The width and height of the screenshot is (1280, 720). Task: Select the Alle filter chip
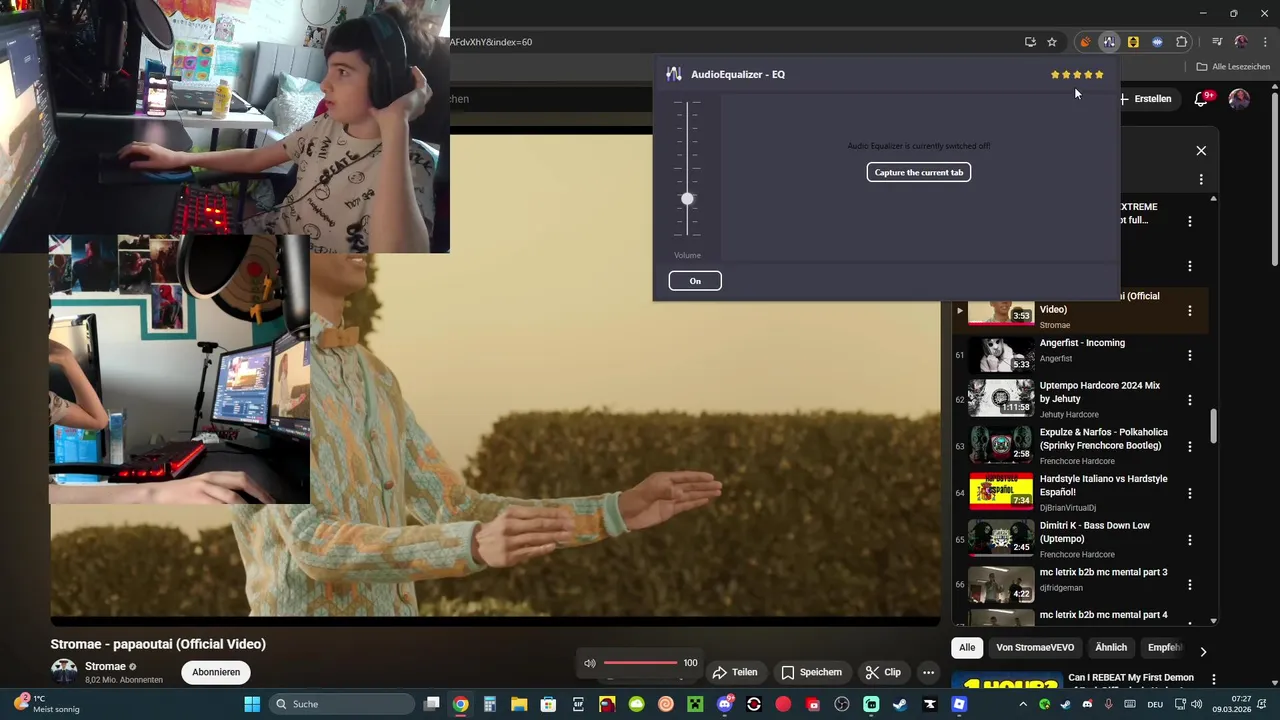click(967, 648)
